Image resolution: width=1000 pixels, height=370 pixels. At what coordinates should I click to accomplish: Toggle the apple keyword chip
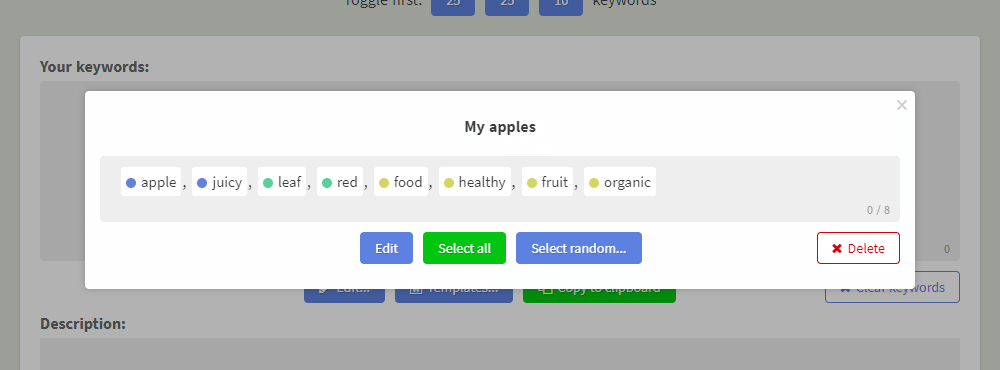(x=151, y=182)
